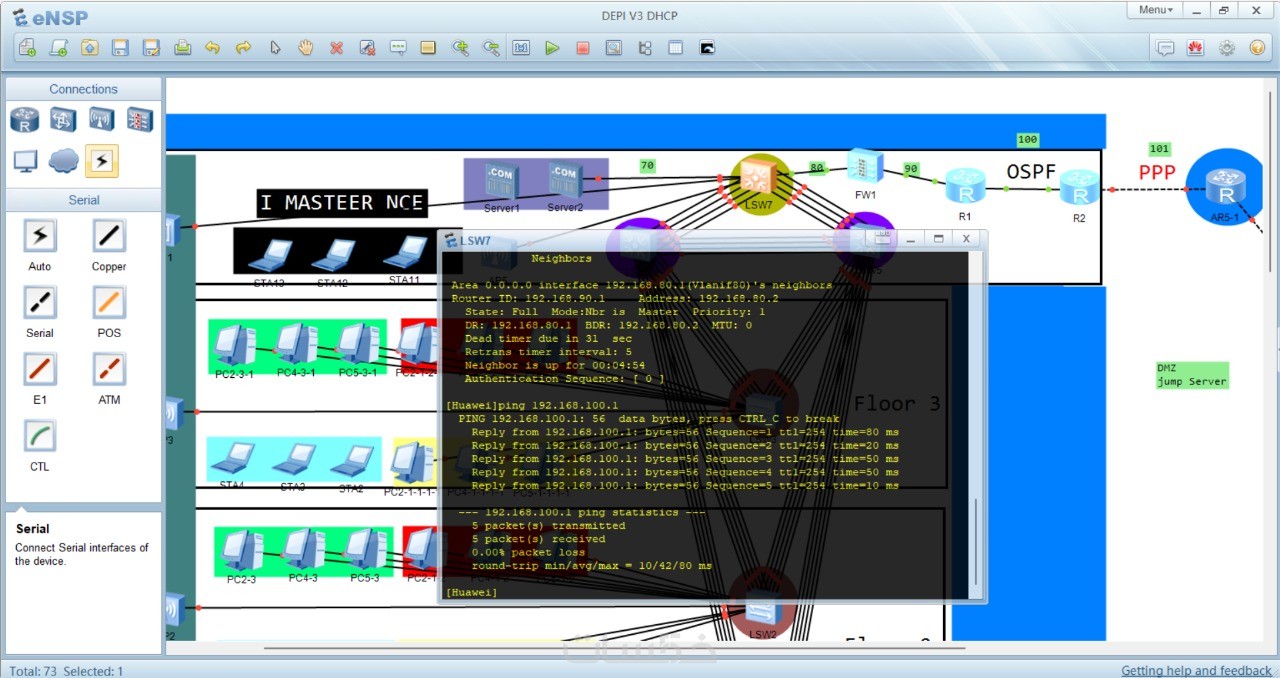Add a text note to the canvas
The height and width of the screenshot is (678, 1280).
click(x=398, y=47)
